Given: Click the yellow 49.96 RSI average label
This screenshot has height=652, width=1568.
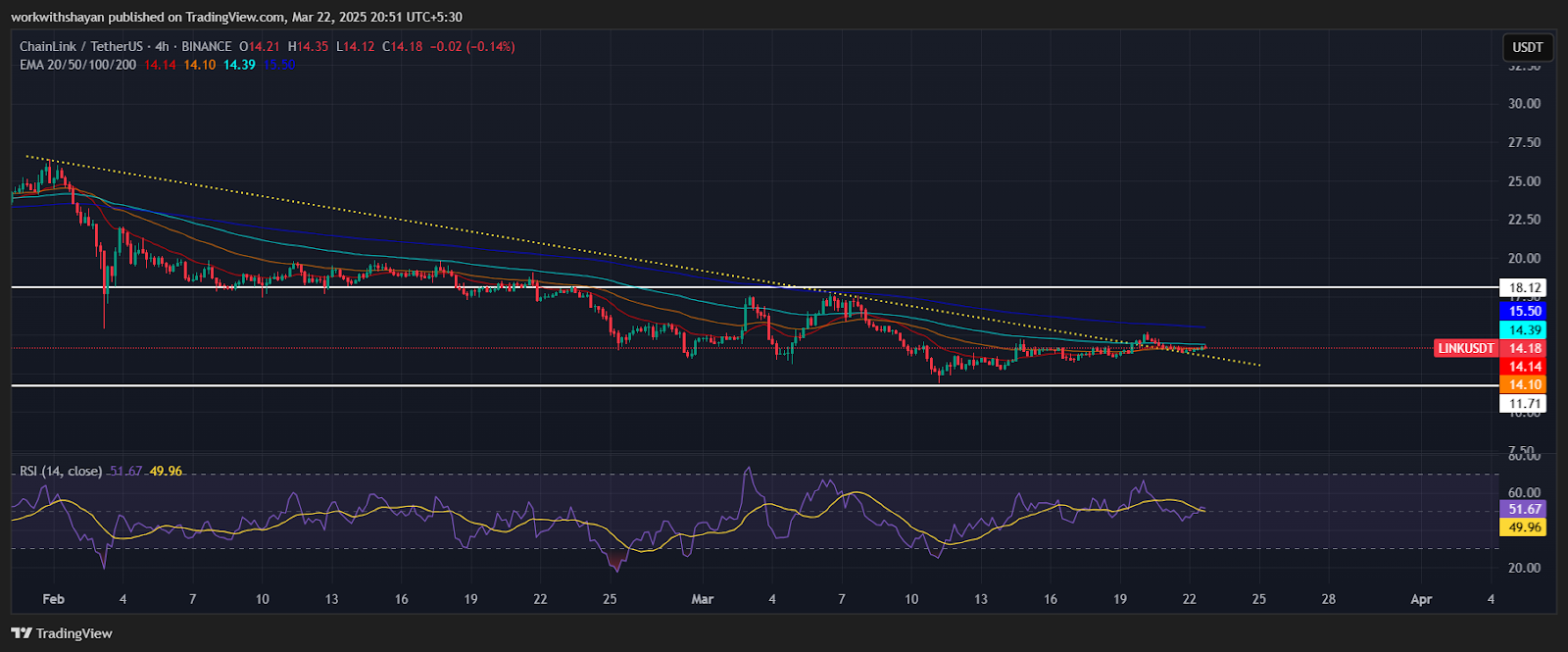Looking at the screenshot, I should [1525, 527].
